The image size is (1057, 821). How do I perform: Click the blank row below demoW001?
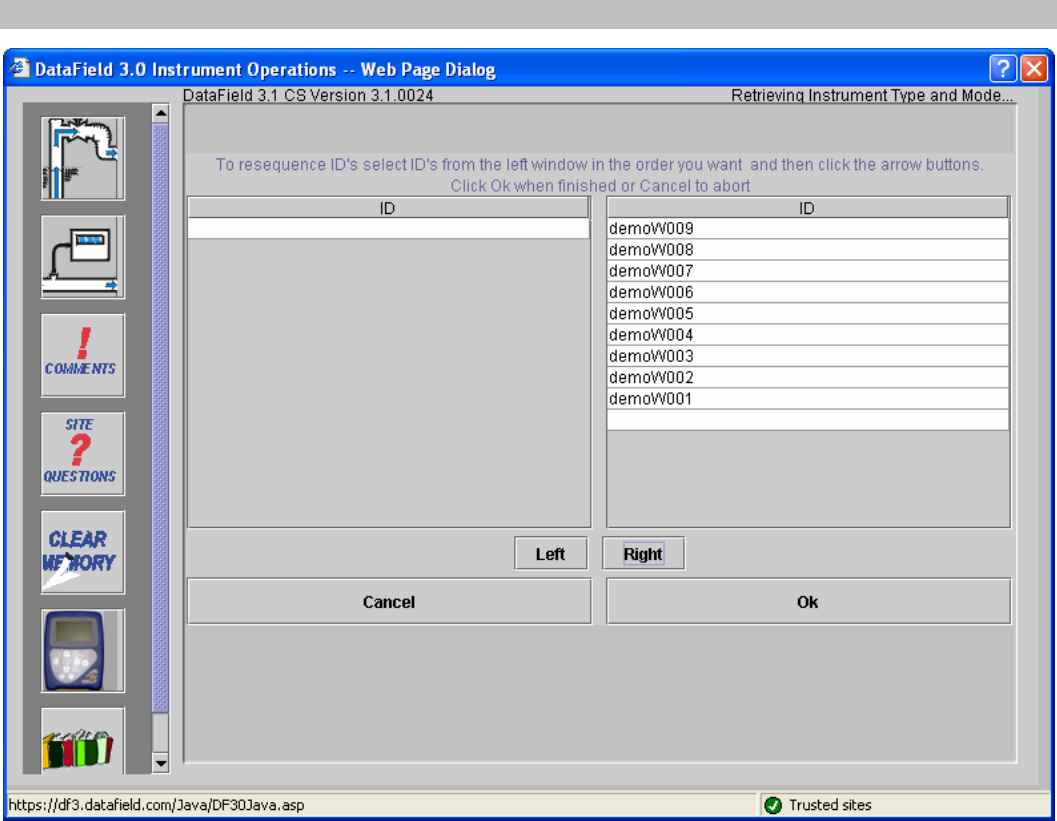pyautogui.click(x=808, y=420)
